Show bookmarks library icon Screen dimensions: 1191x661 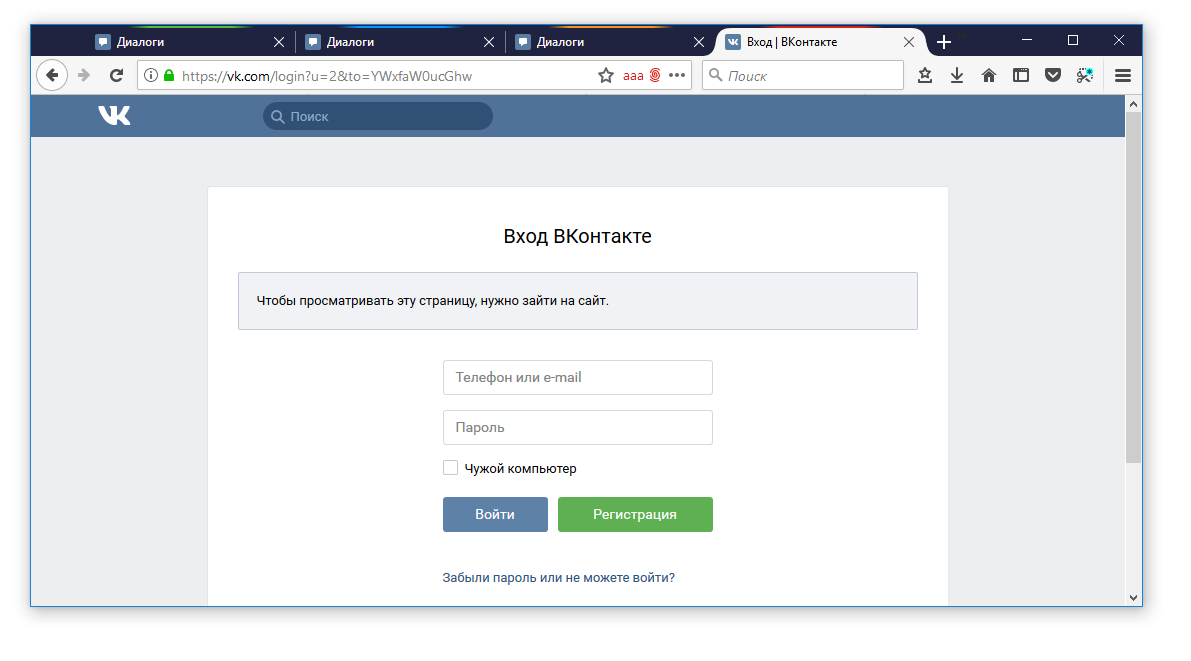pyautogui.click(x=925, y=75)
